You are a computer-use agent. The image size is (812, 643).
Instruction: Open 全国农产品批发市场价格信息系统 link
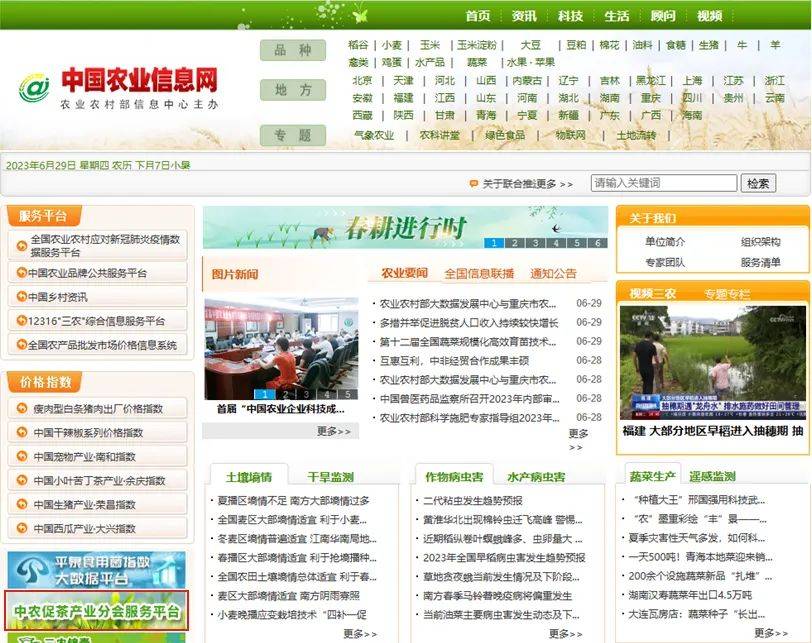(x=103, y=345)
